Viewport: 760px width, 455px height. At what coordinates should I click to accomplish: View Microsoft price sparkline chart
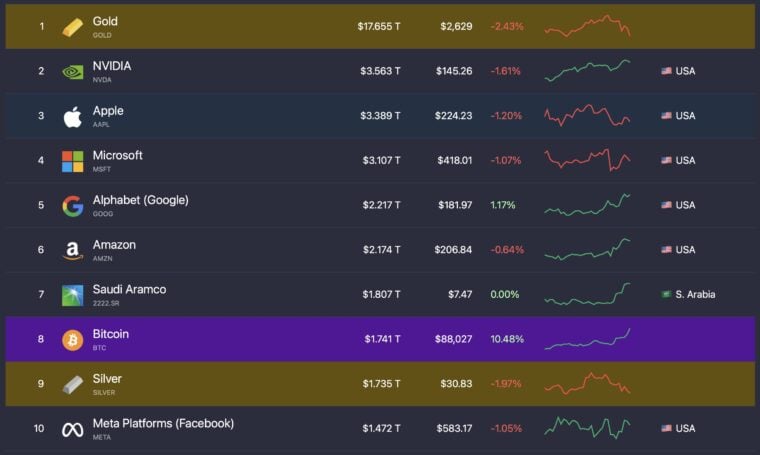point(587,160)
